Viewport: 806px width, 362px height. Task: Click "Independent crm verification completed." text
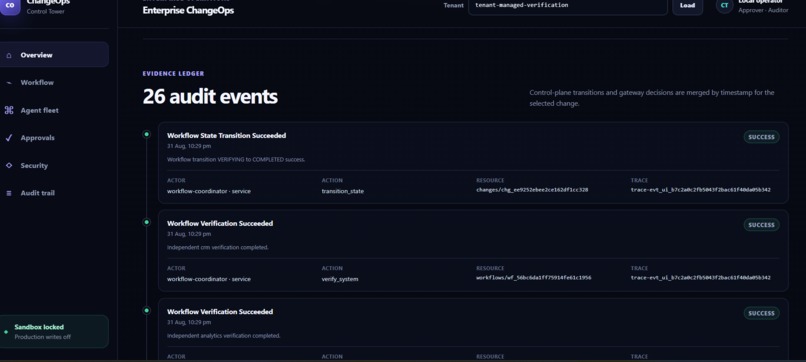(217, 247)
